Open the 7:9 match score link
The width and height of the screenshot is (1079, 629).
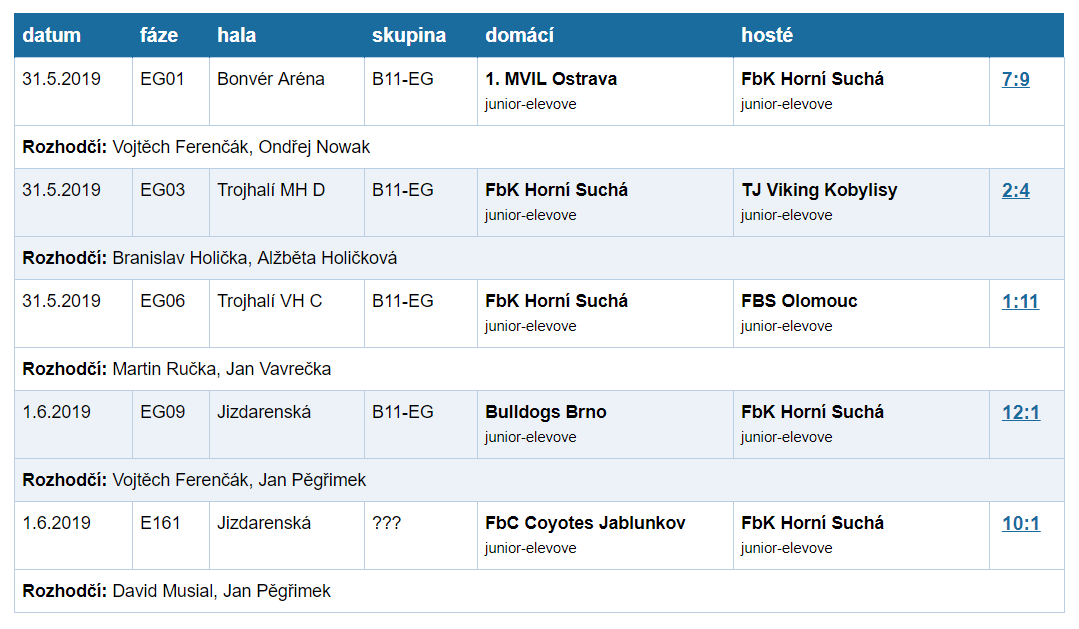coord(1015,79)
